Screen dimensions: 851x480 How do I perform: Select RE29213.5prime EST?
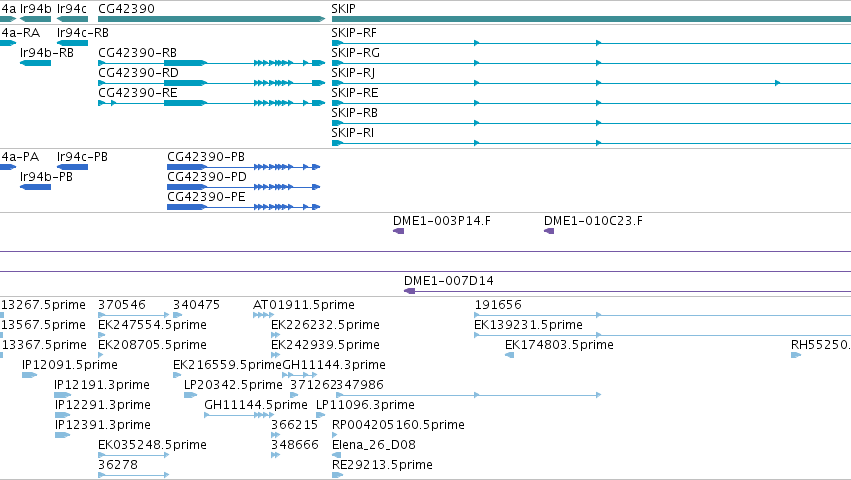tap(337, 475)
